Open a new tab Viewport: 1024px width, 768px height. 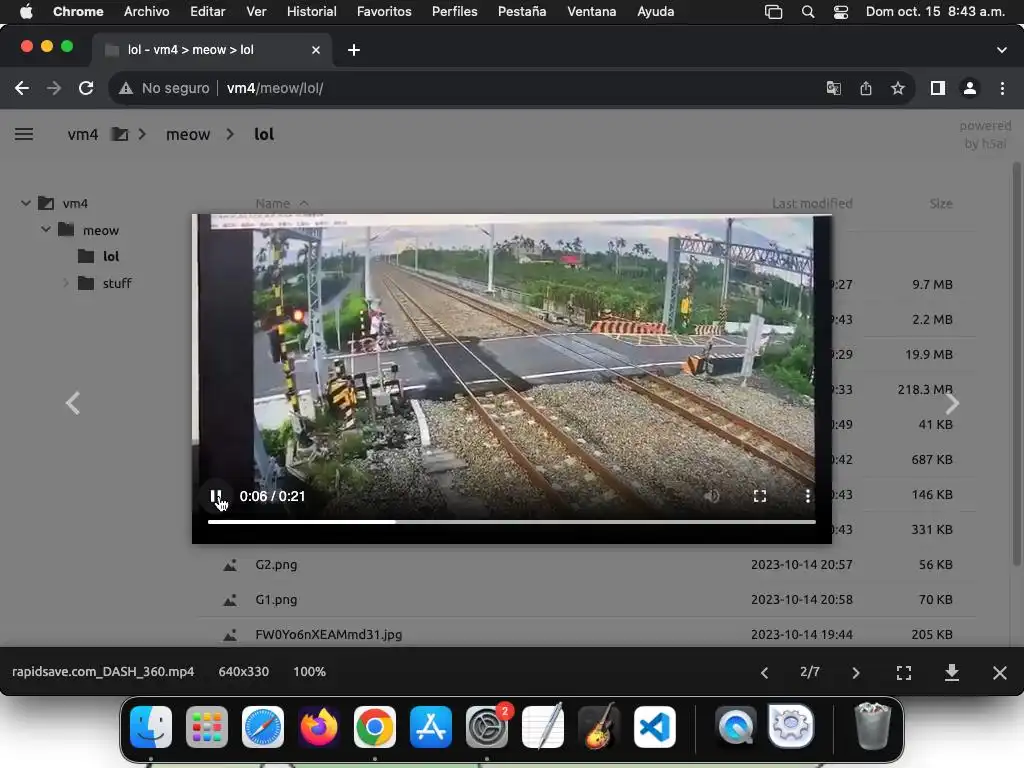(x=354, y=50)
